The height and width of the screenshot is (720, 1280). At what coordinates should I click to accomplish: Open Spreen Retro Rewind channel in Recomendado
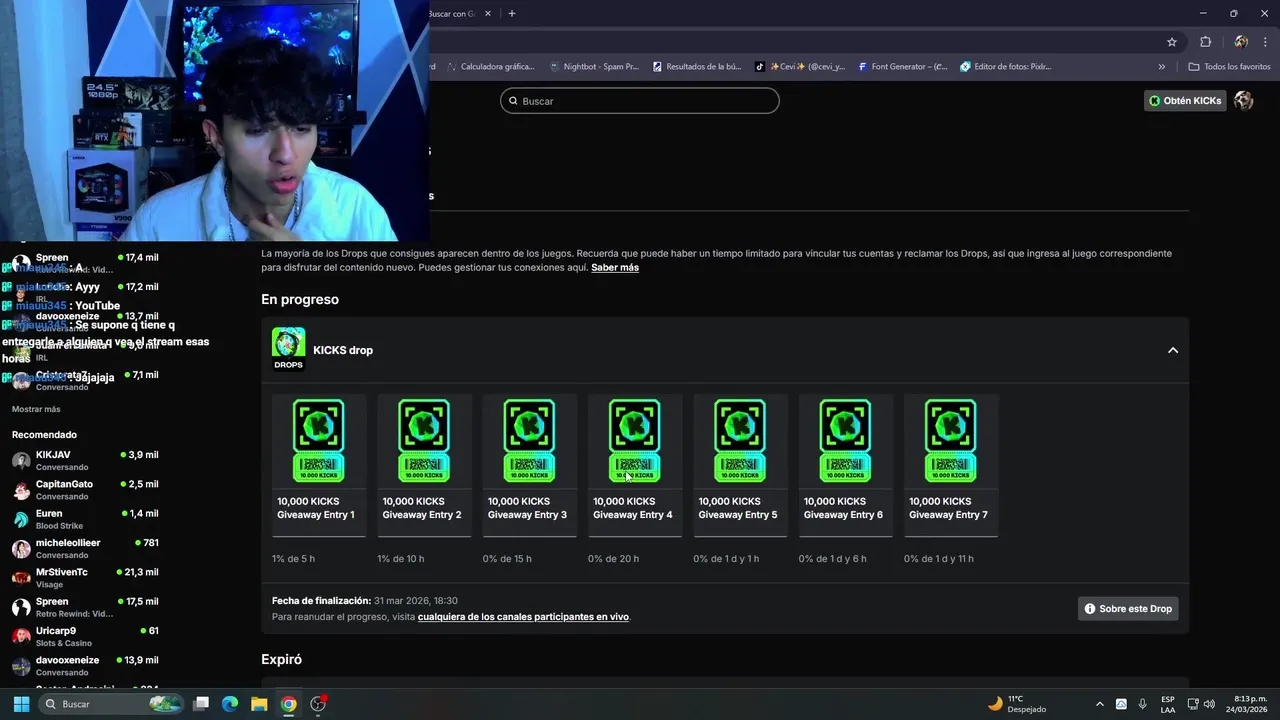[x=85, y=607]
